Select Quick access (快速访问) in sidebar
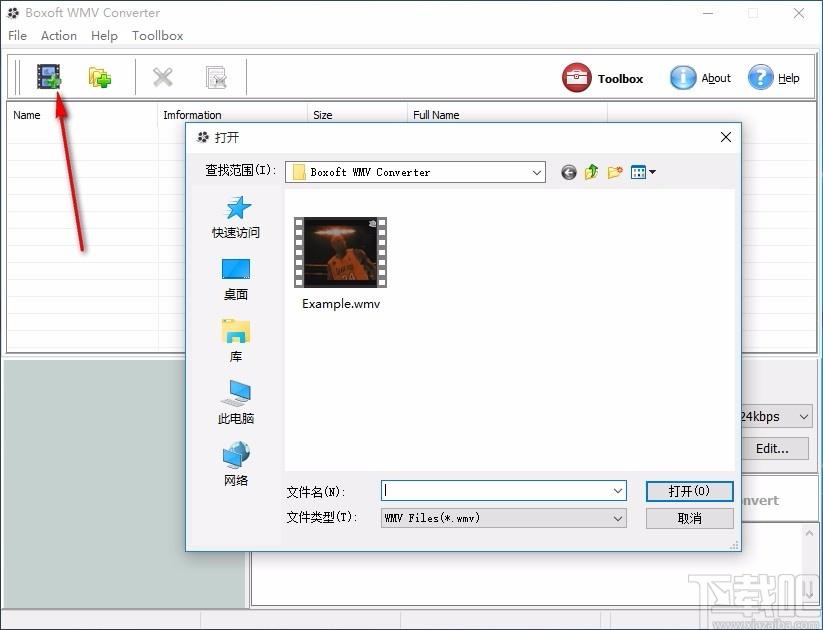This screenshot has height=630, width=823. [236, 217]
